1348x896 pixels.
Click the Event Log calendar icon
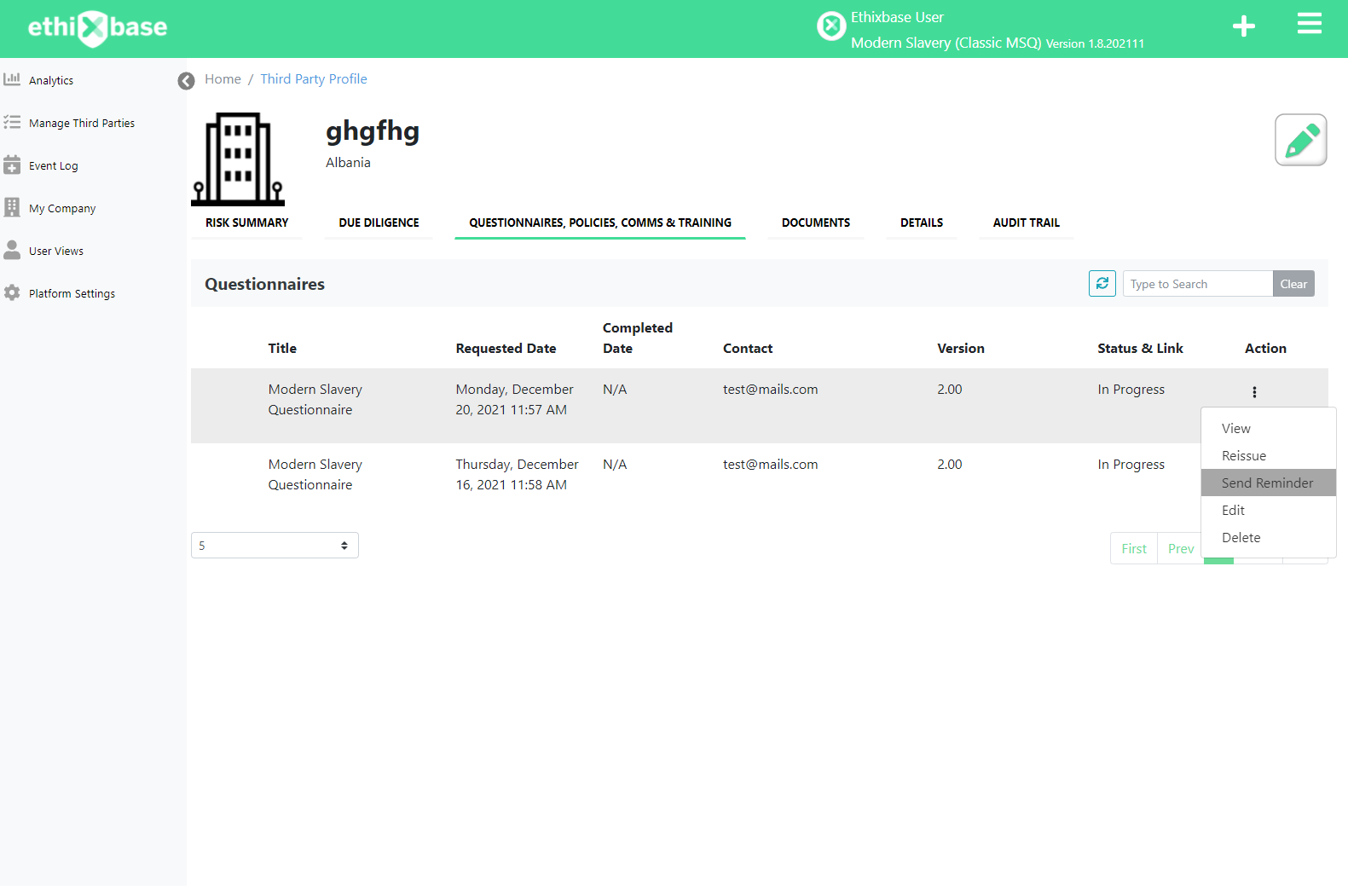pos(12,165)
